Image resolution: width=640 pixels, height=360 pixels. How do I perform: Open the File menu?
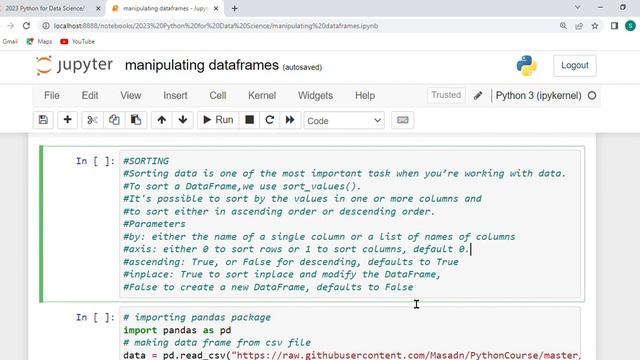[52, 96]
